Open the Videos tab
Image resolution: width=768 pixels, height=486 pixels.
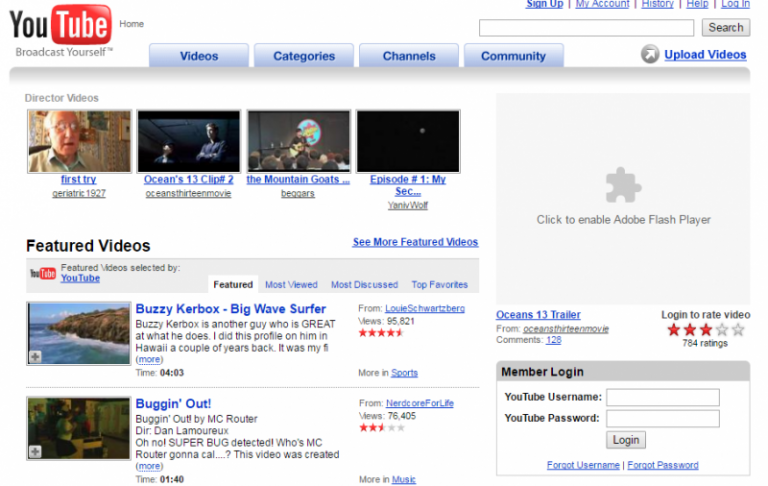(x=199, y=56)
